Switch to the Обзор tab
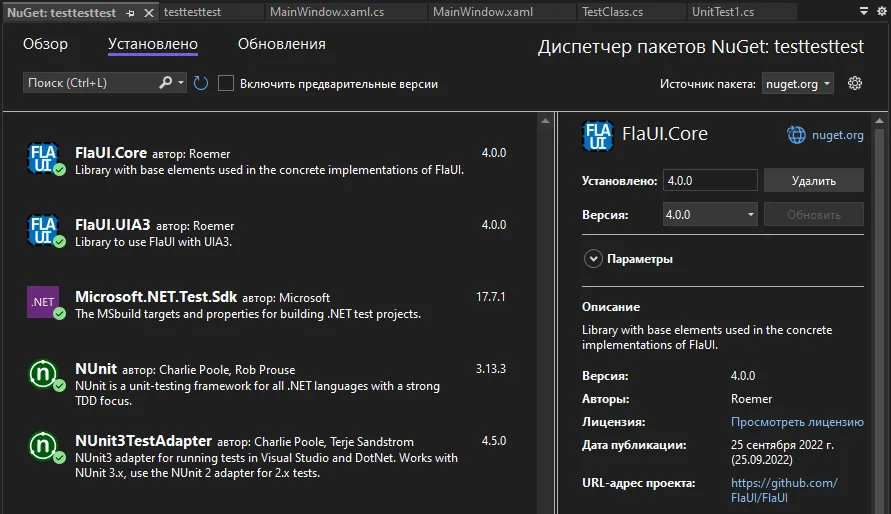891x514 pixels. pos(45,44)
